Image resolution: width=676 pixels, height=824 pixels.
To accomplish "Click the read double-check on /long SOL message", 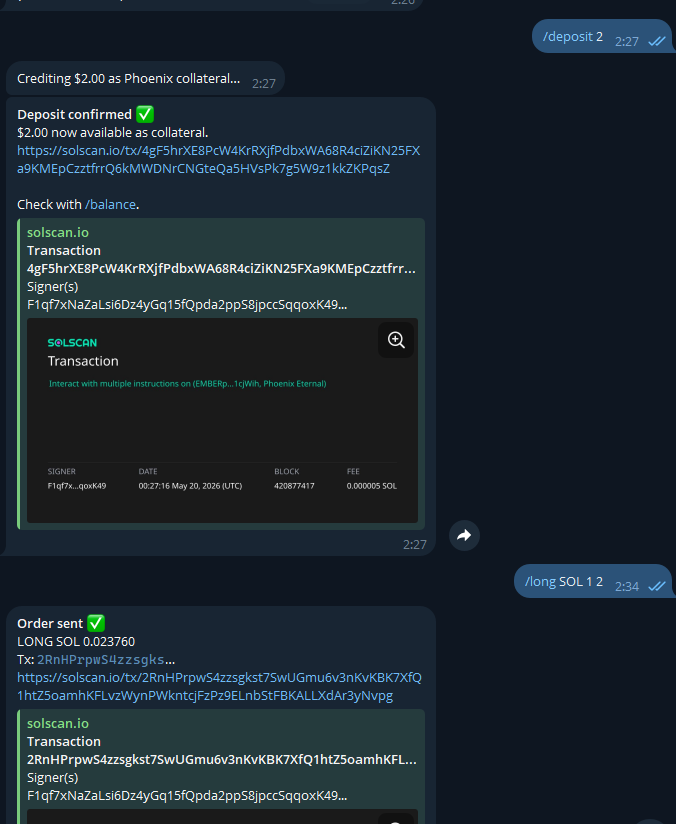I will pos(657,586).
